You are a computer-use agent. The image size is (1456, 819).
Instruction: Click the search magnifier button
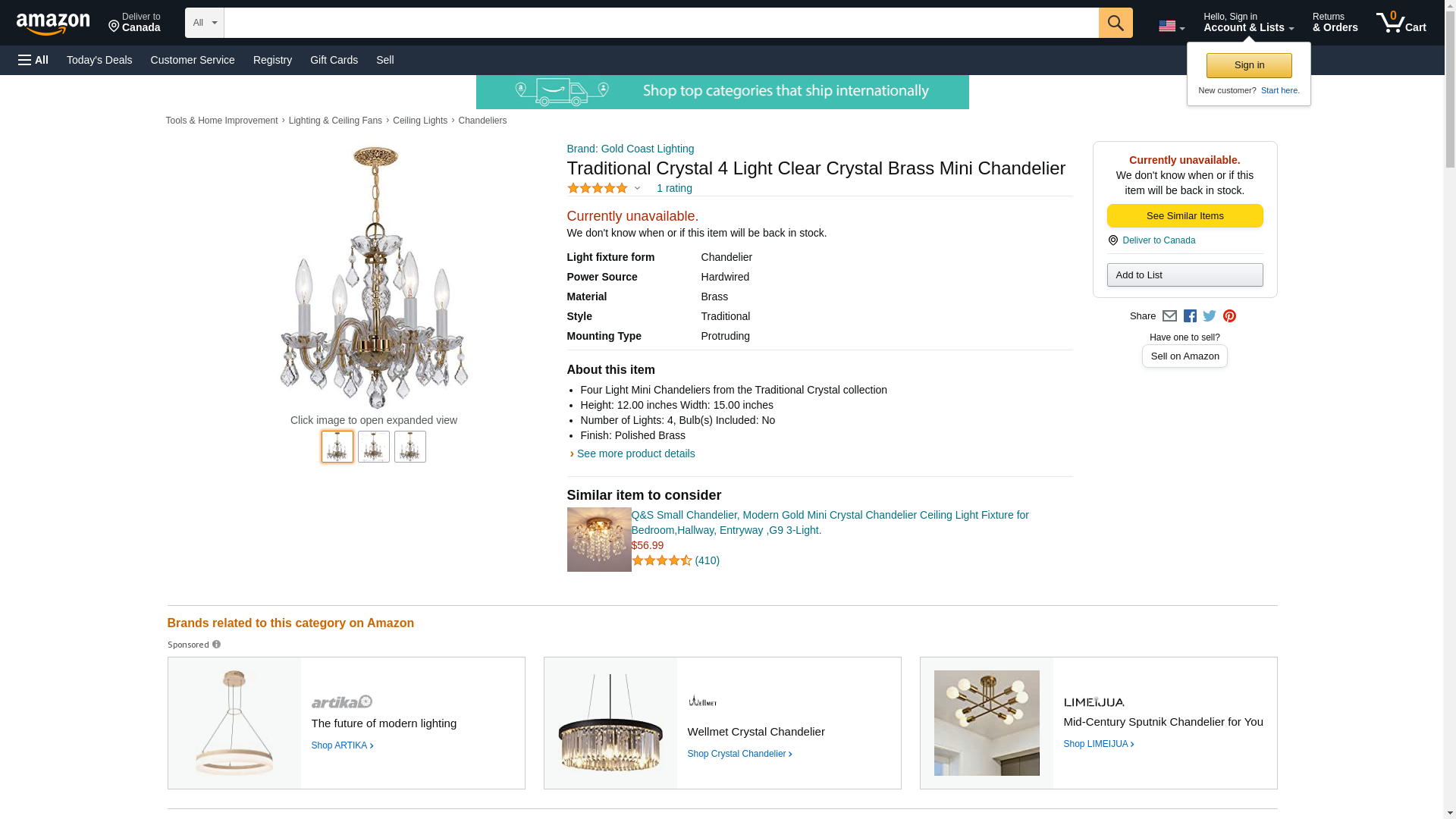pyautogui.click(x=1115, y=23)
